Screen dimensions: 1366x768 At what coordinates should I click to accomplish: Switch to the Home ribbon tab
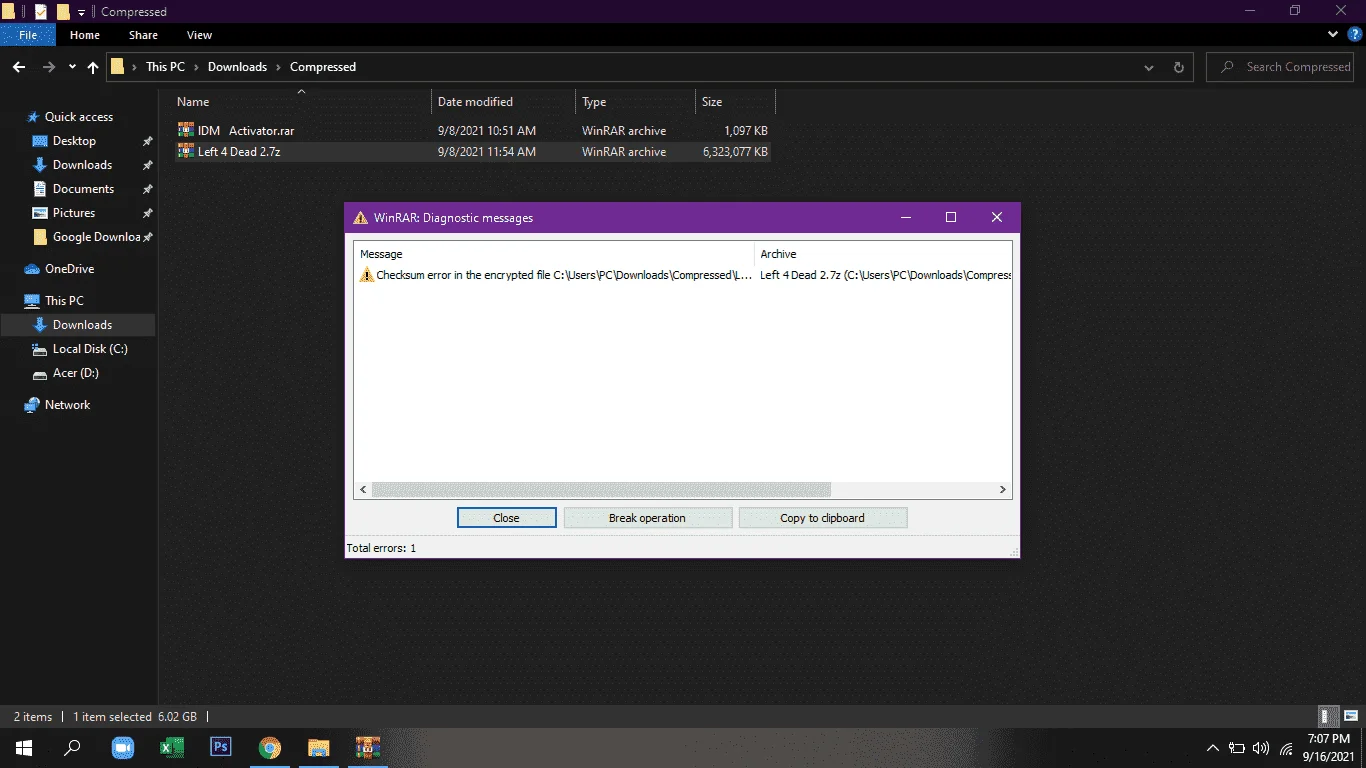tap(85, 35)
